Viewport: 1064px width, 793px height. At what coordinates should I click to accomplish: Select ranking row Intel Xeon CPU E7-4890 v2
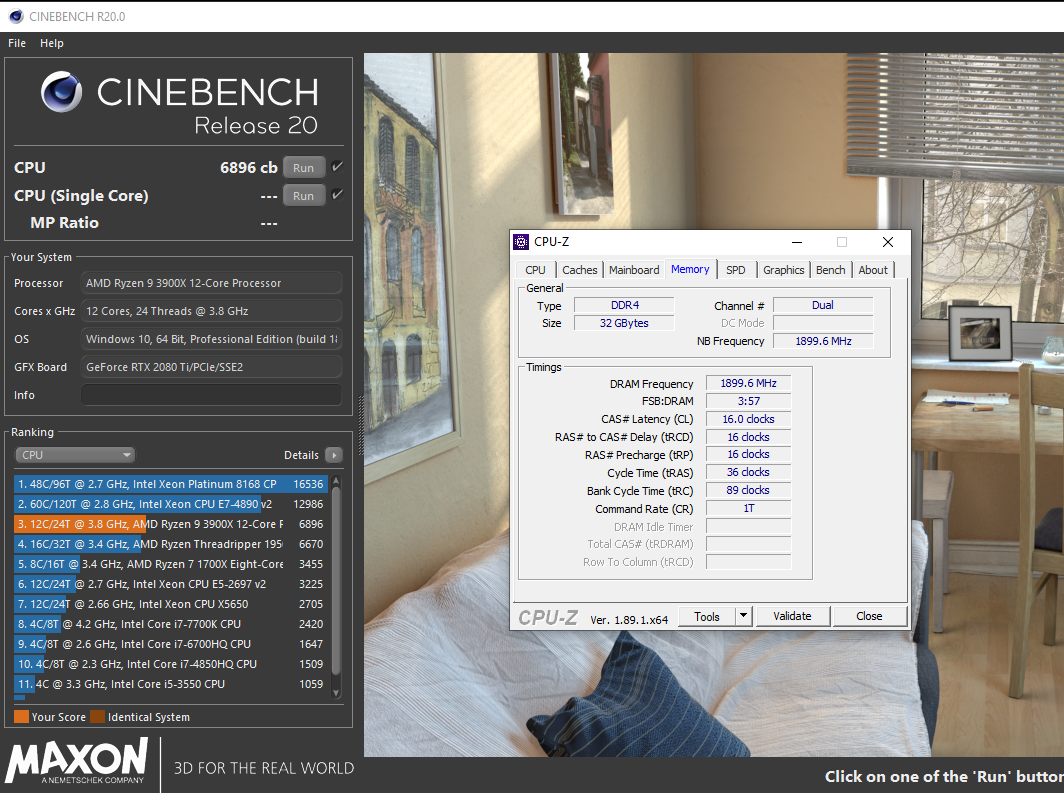coord(170,504)
